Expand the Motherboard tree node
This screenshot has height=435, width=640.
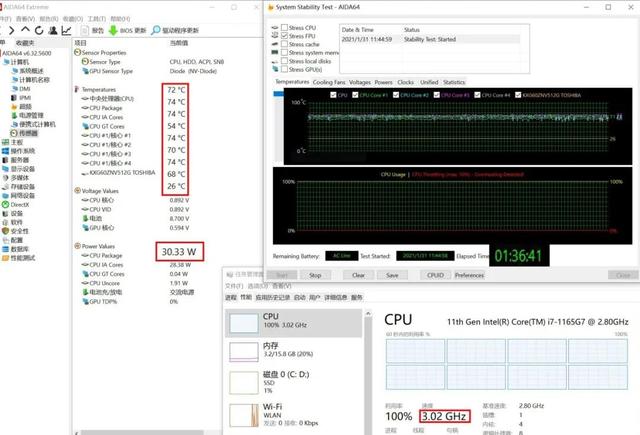coord(4,142)
